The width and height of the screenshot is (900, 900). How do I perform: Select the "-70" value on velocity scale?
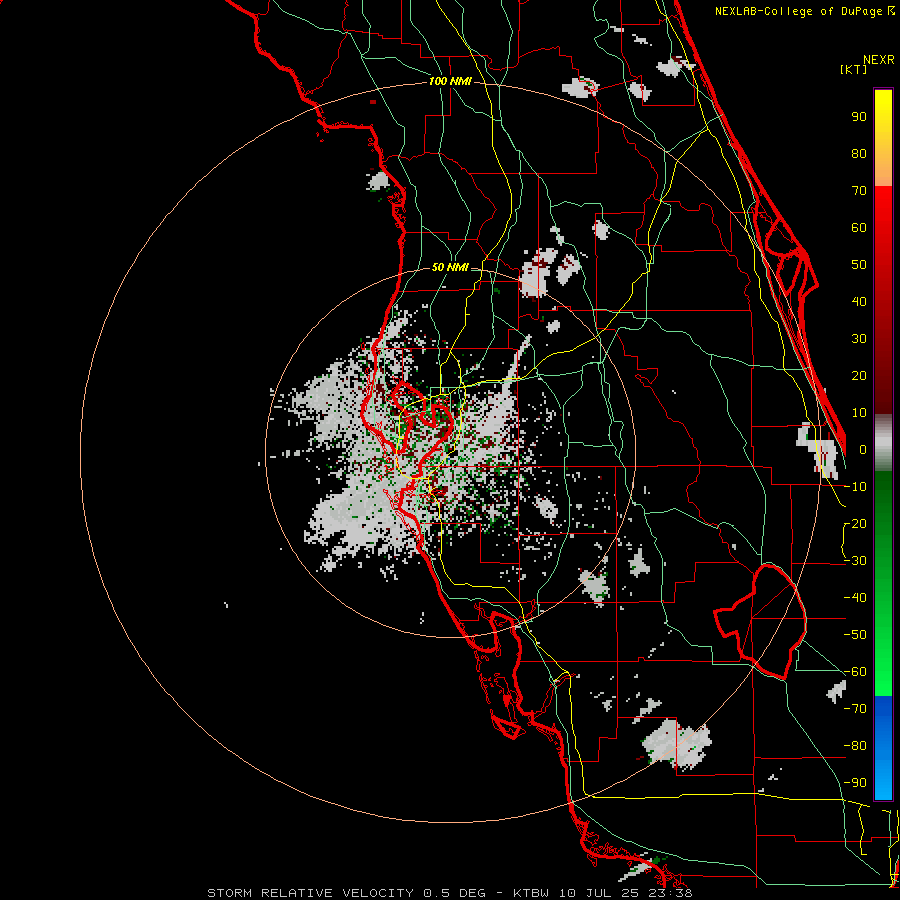click(855, 709)
